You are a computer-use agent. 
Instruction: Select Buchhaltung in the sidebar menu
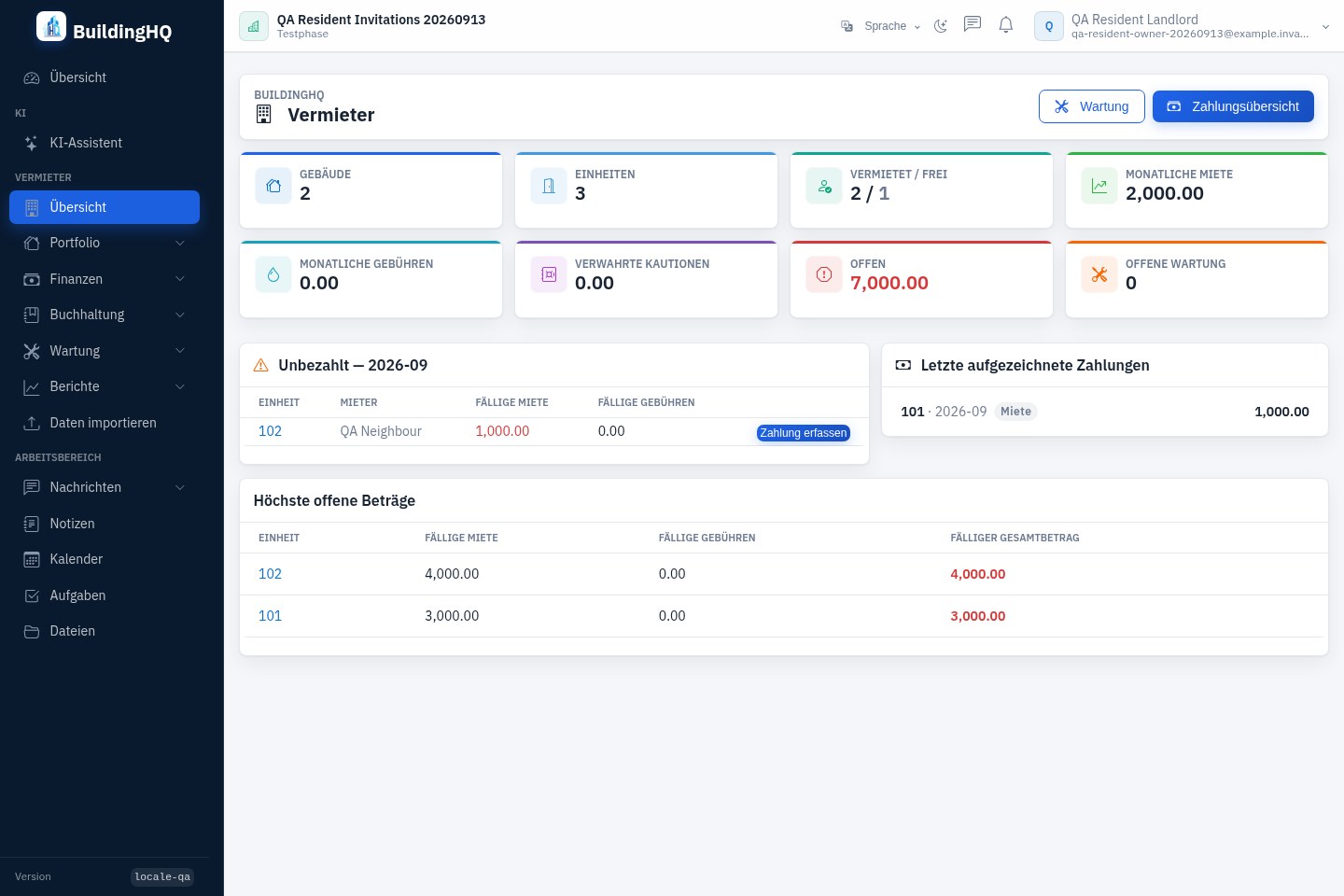click(x=105, y=315)
